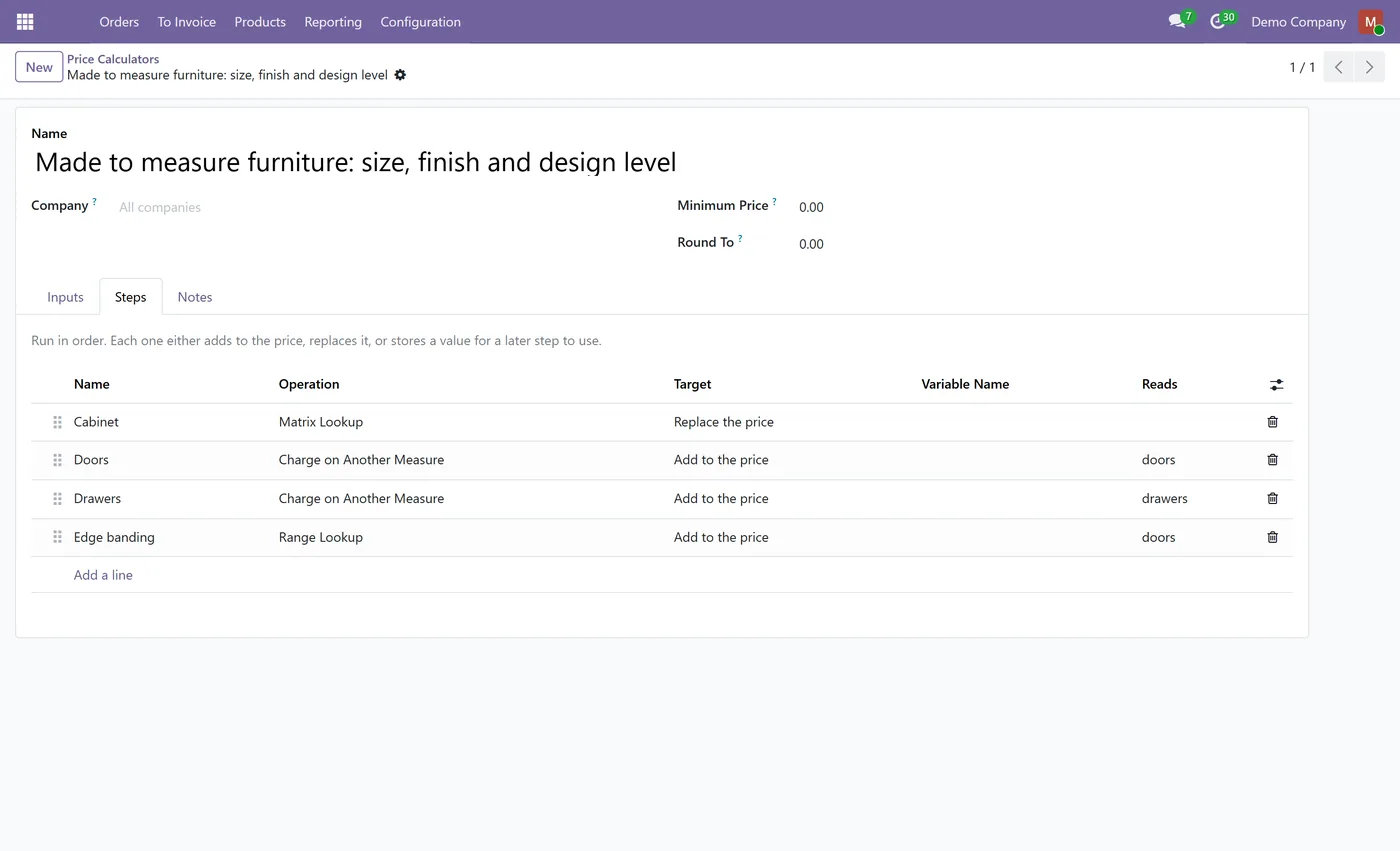Open the Configuration menu
Image resolution: width=1400 pixels, height=851 pixels.
click(420, 21)
